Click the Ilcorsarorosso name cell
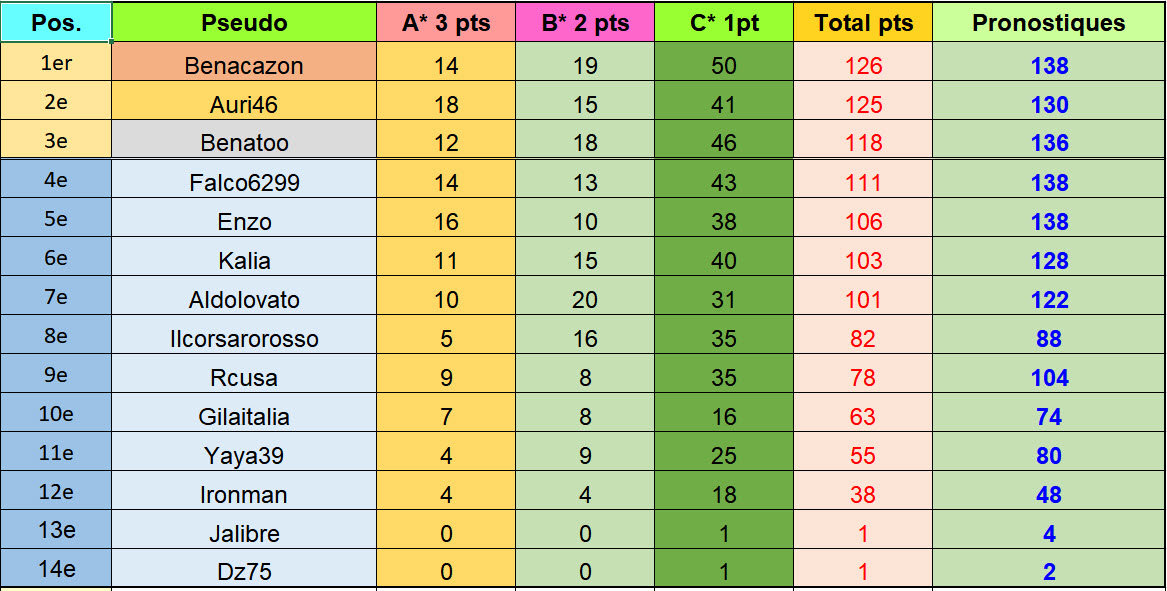 click(244, 339)
